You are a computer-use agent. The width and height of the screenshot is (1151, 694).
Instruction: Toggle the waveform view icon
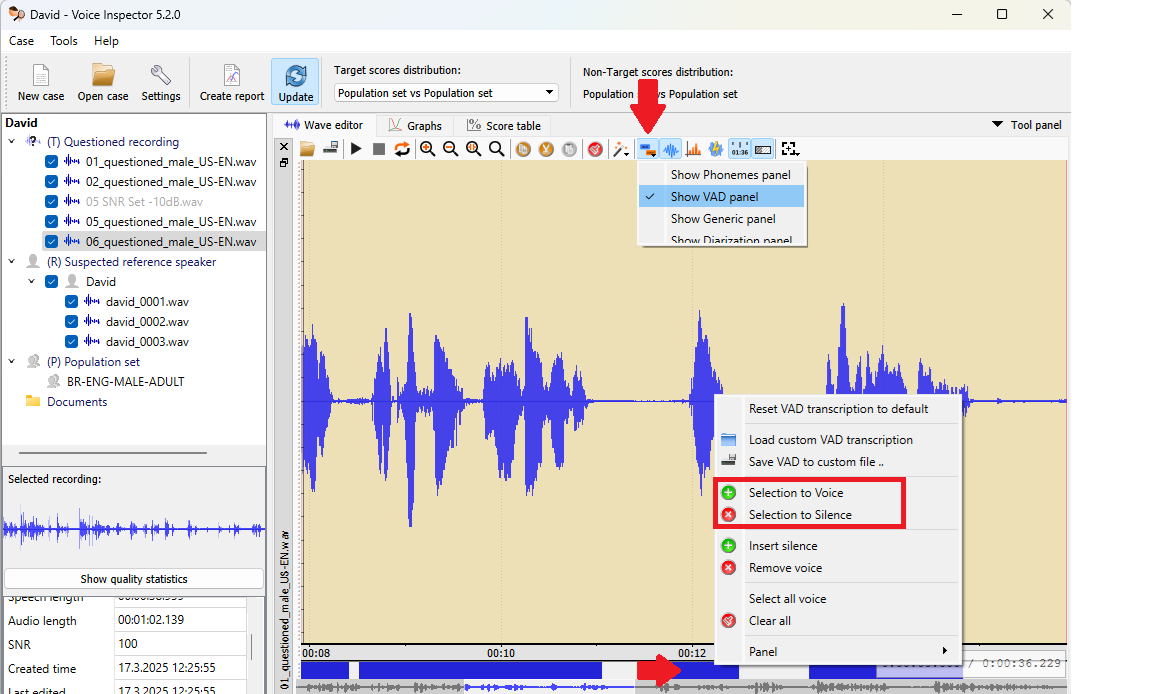click(671, 149)
